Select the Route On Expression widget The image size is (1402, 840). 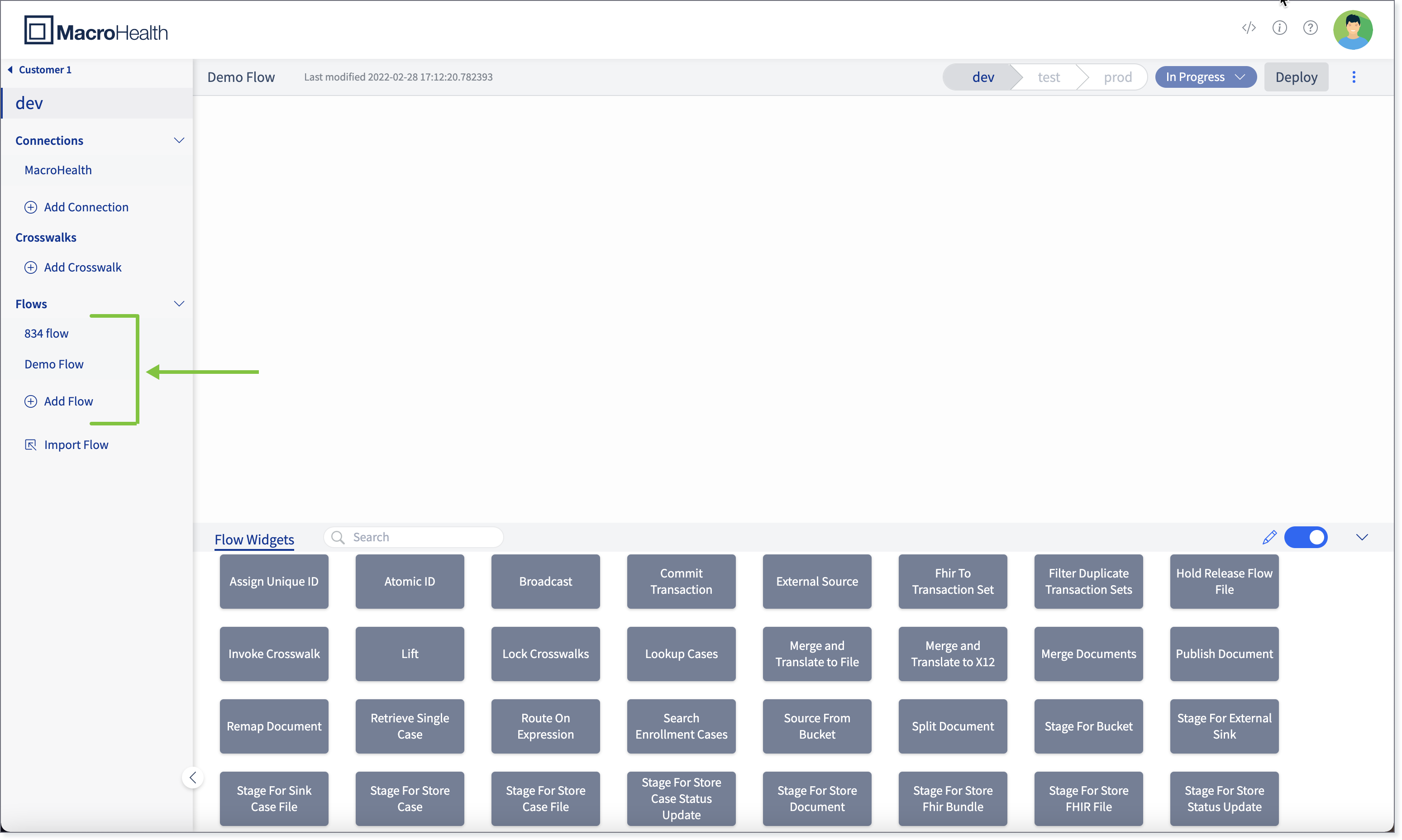[546, 726]
